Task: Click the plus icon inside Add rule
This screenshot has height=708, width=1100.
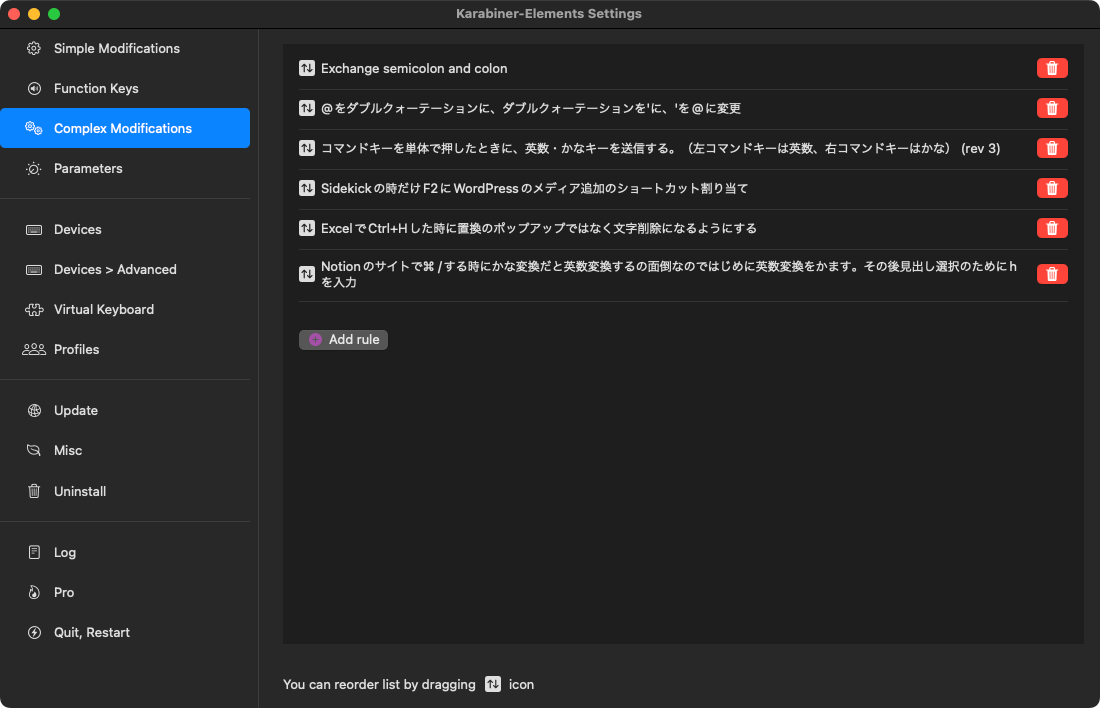Action: click(316, 340)
